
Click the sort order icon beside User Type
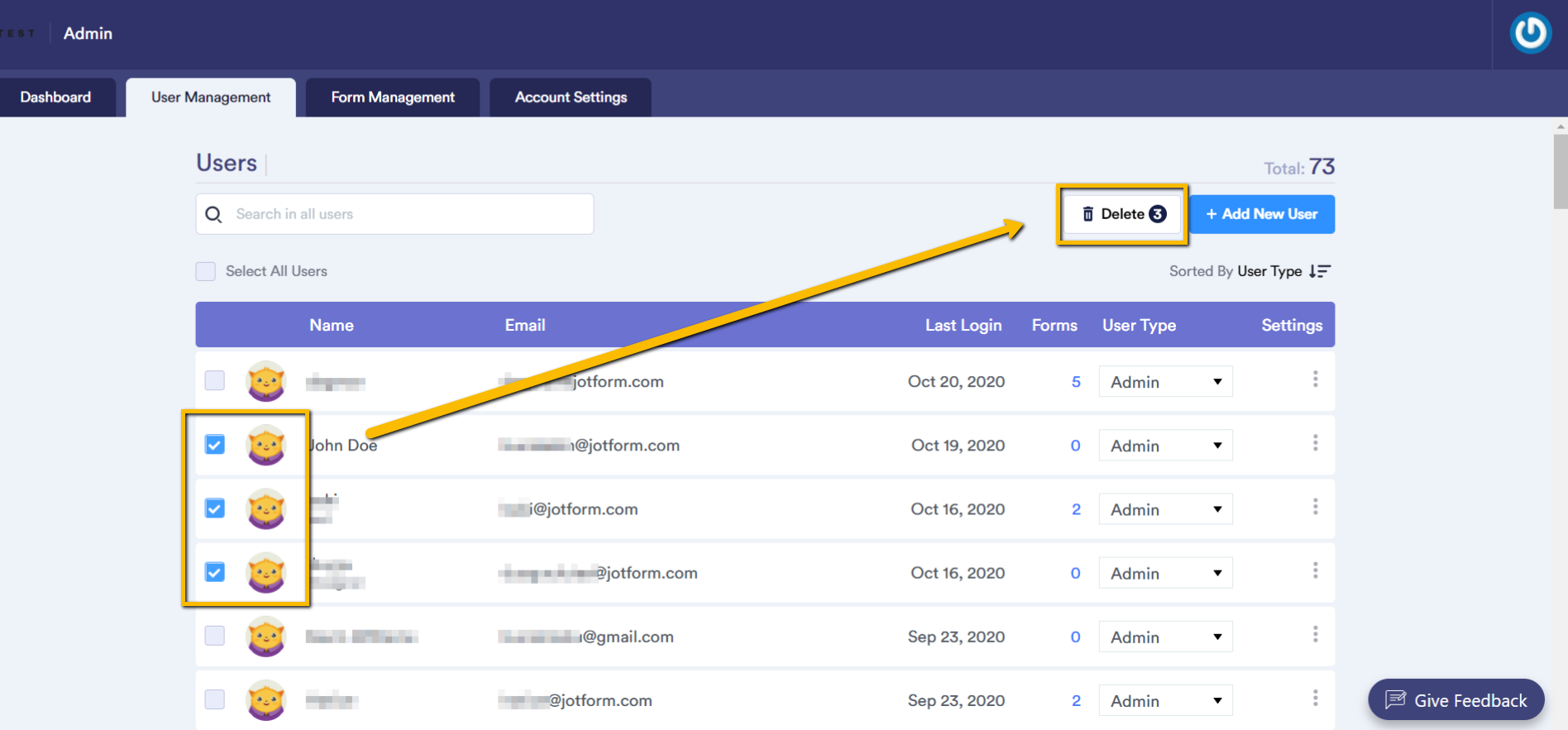(1320, 271)
